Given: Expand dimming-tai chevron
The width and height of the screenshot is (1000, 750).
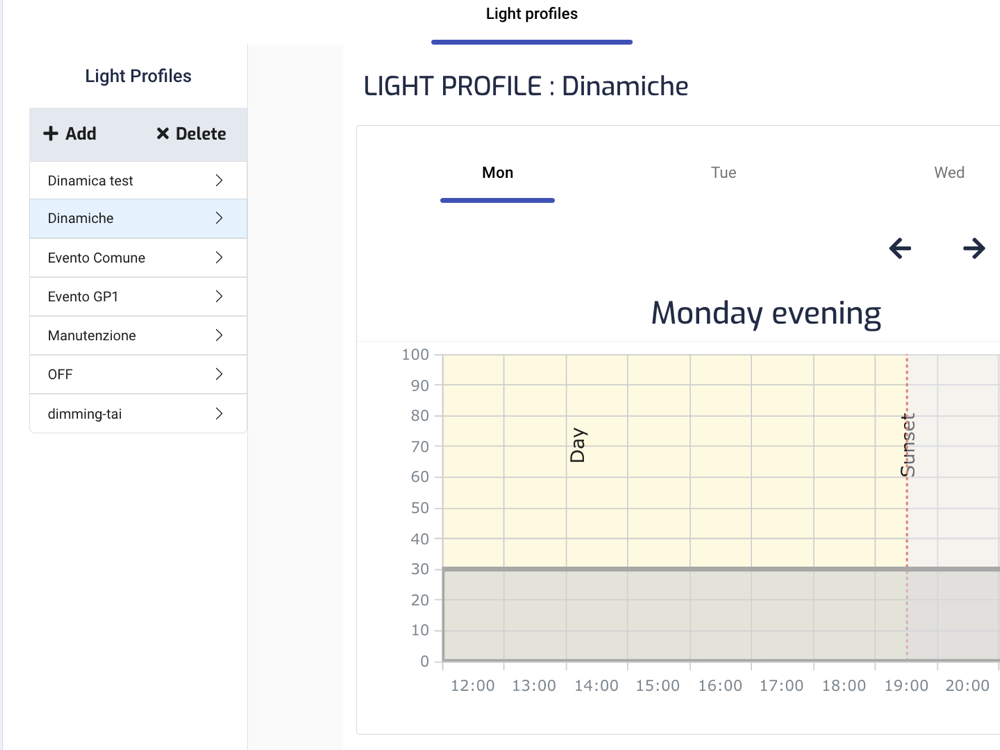Looking at the screenshot, I should pyautogui.click(x=219, y=414).
